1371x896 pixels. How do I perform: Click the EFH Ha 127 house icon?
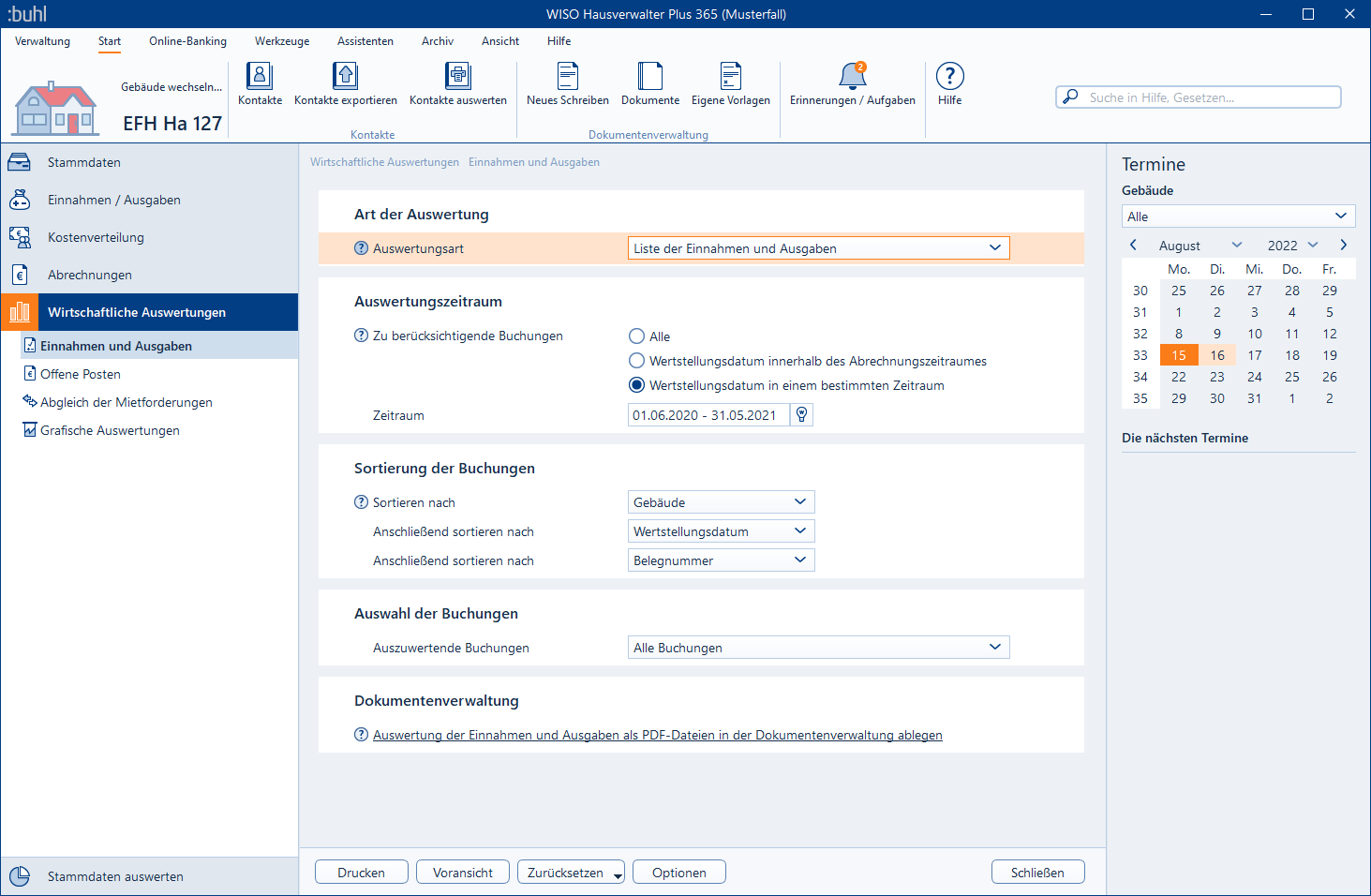tap(55, 108)
